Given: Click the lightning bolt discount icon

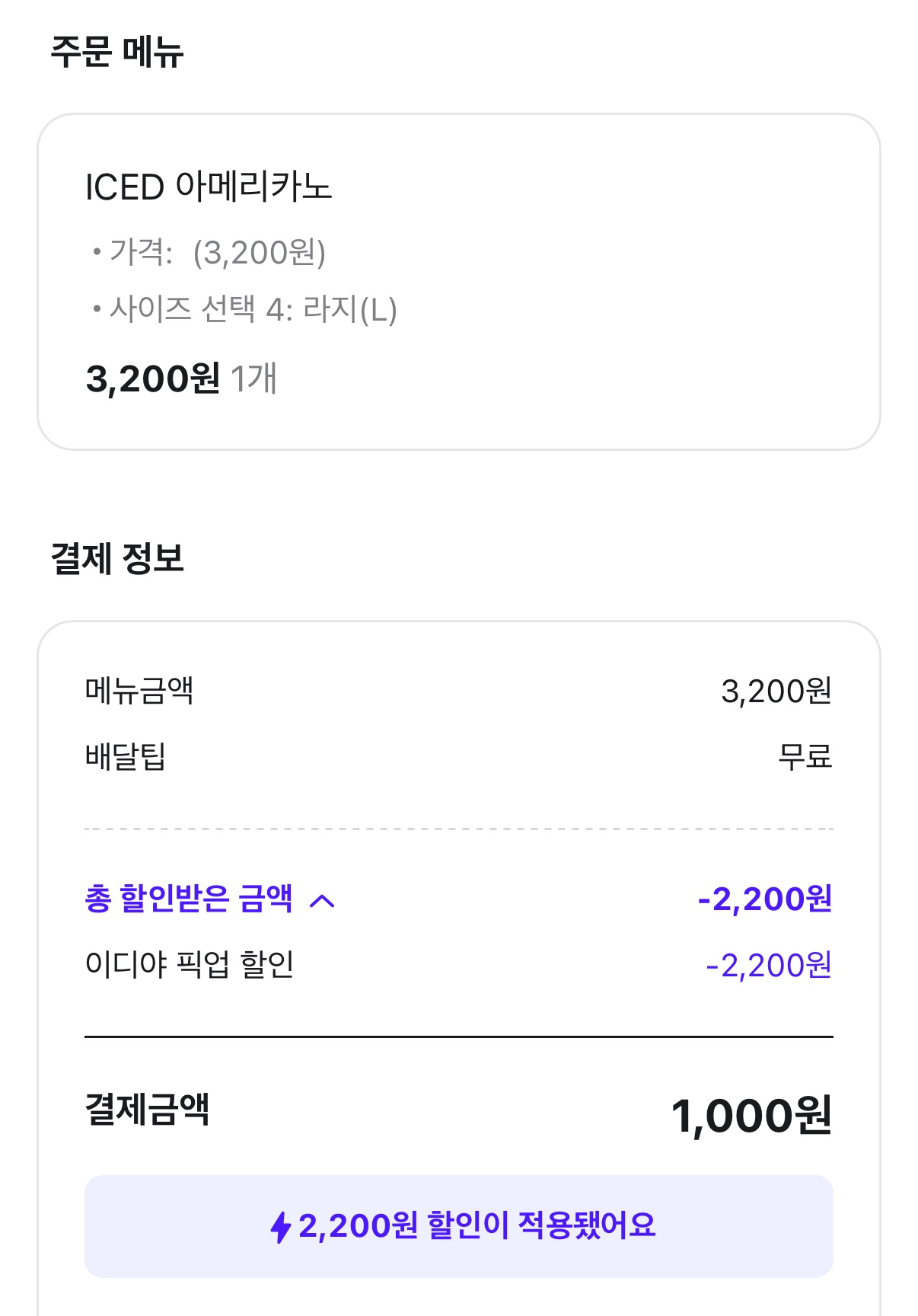Looking at the screenshot, I should pos(281,1227).
